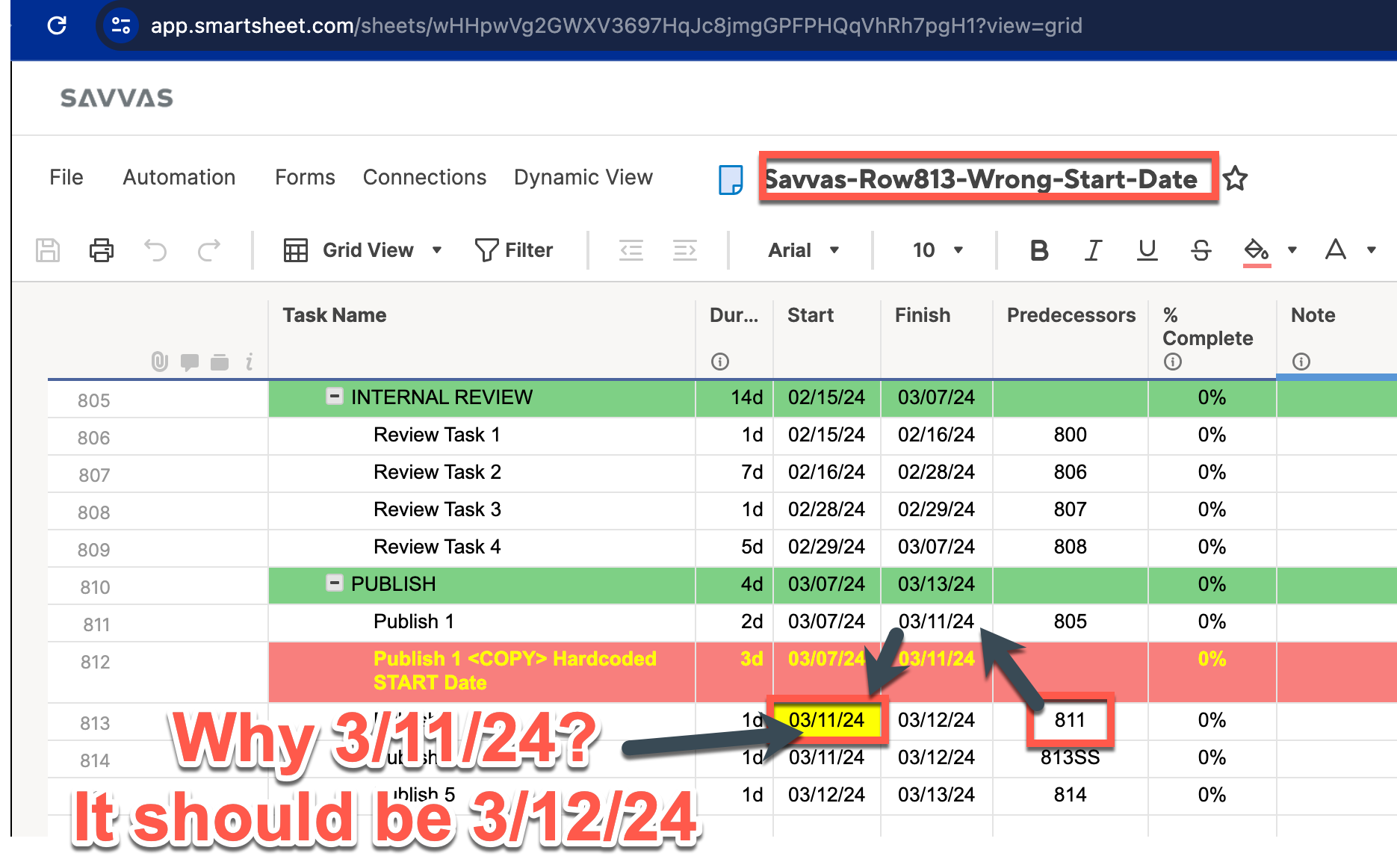
Task: Select the 813SS predecessor cell
Action: [1071, 758]
